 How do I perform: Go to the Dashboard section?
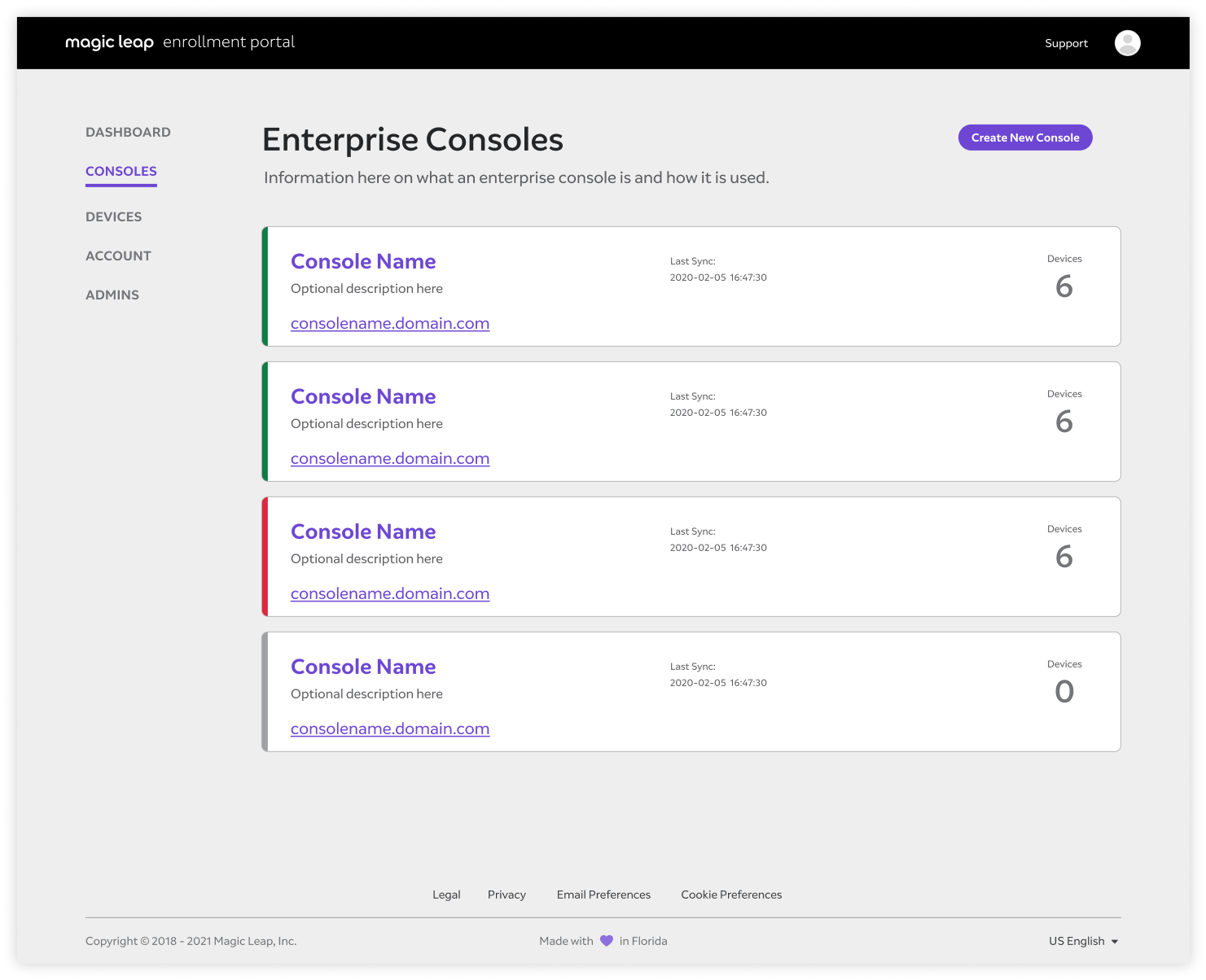[x=128, y=132]
